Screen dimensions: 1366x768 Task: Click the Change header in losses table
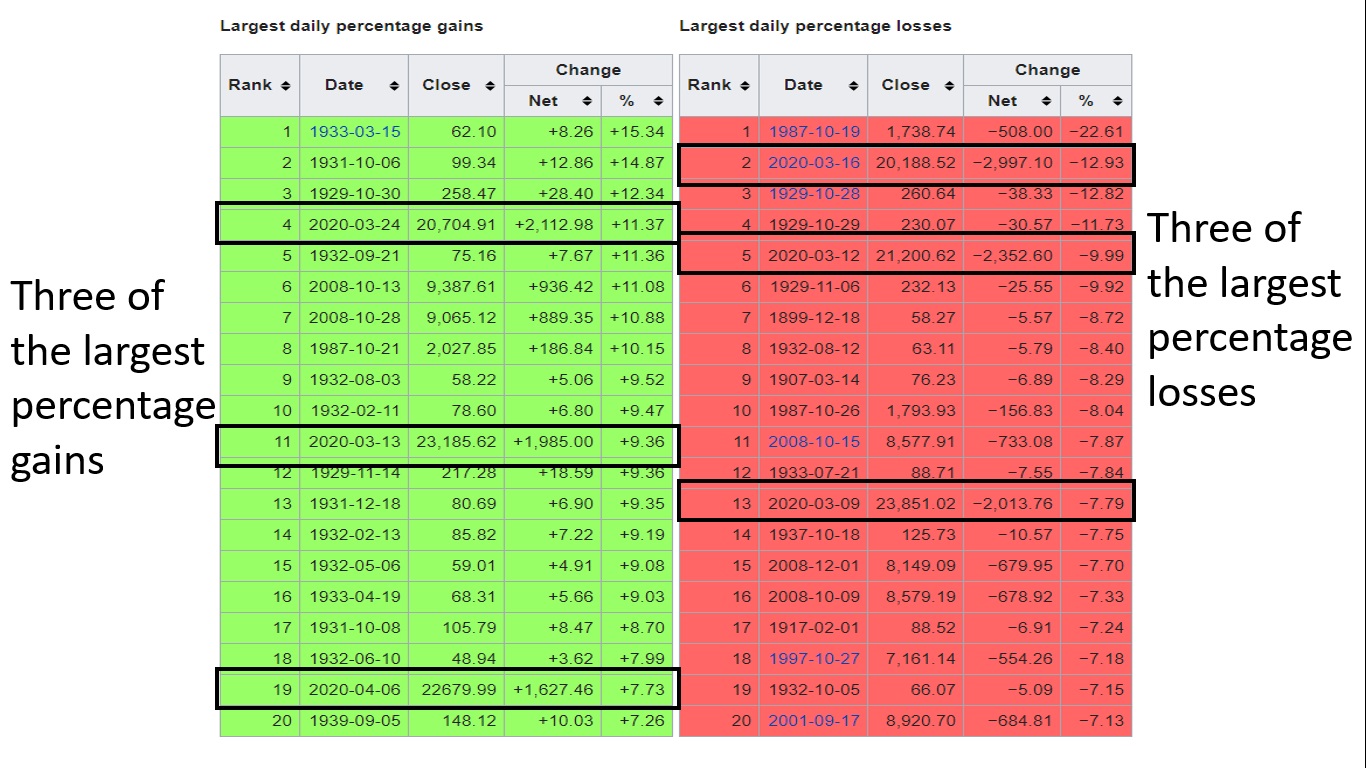pos(1047,70)
